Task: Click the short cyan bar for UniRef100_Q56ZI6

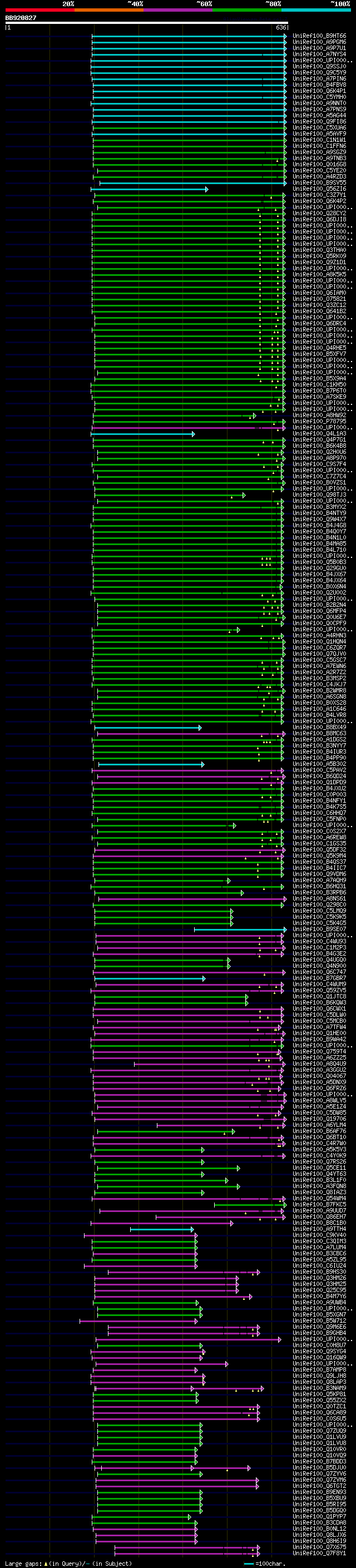Action: [x=150, y=189]
